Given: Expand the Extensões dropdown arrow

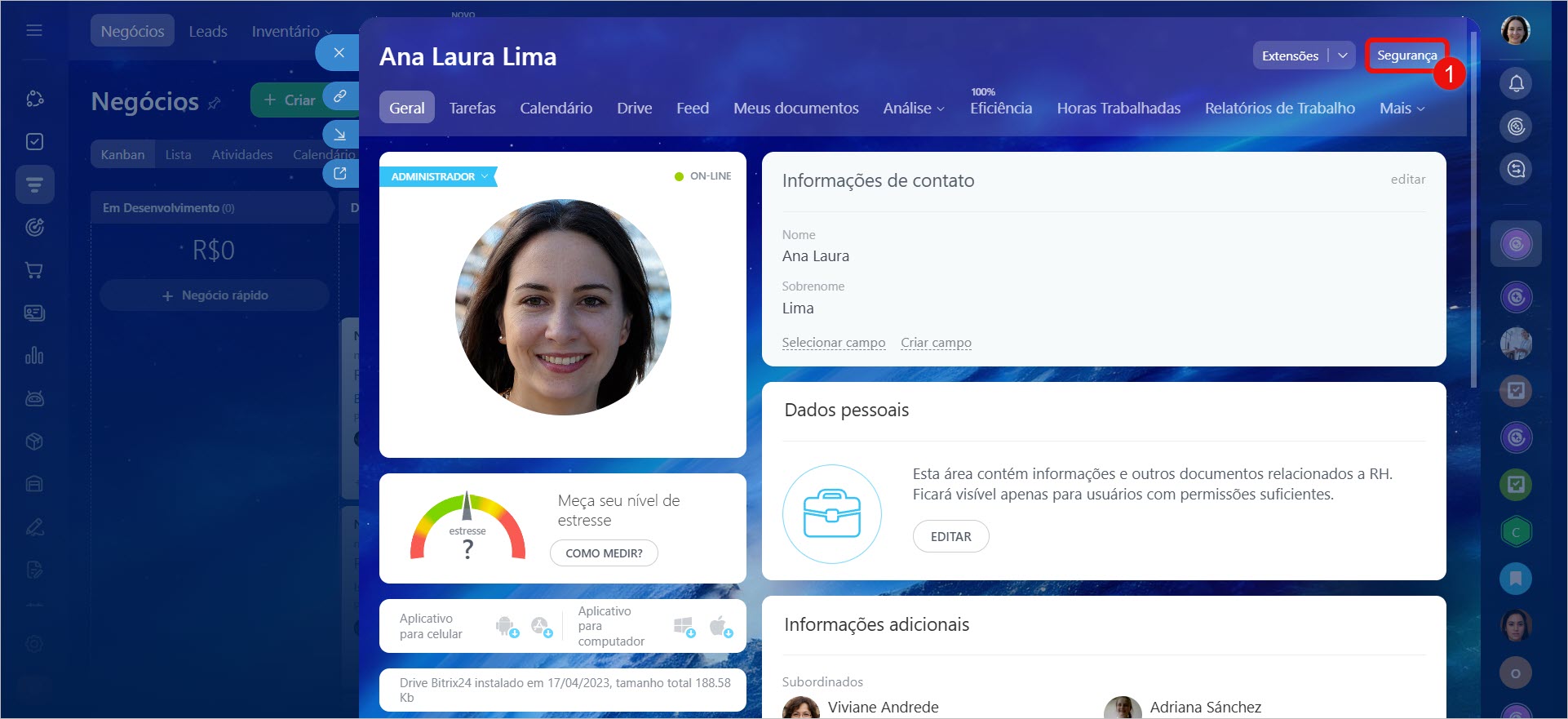Looking at the screenshot, I should 1342,55.
